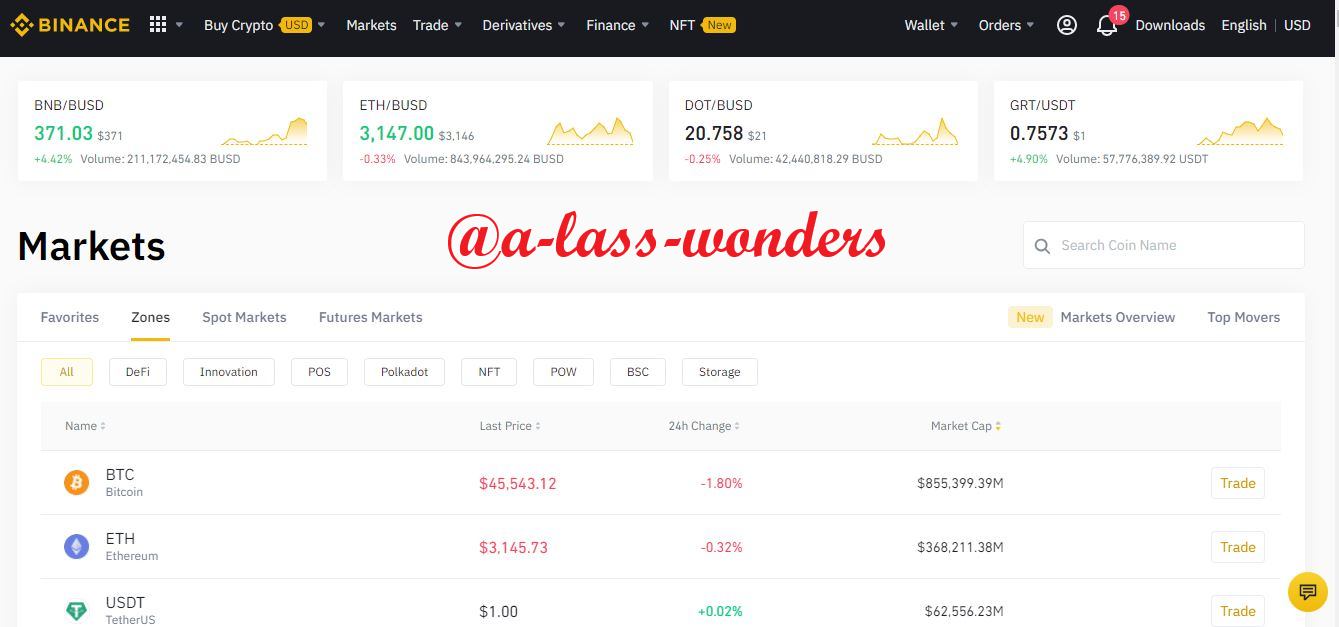Image resolution: width=1339 pixels, height=627 pixels.
Task: Click the Ethereum coin icon
Action: click(x=76, y=547)
